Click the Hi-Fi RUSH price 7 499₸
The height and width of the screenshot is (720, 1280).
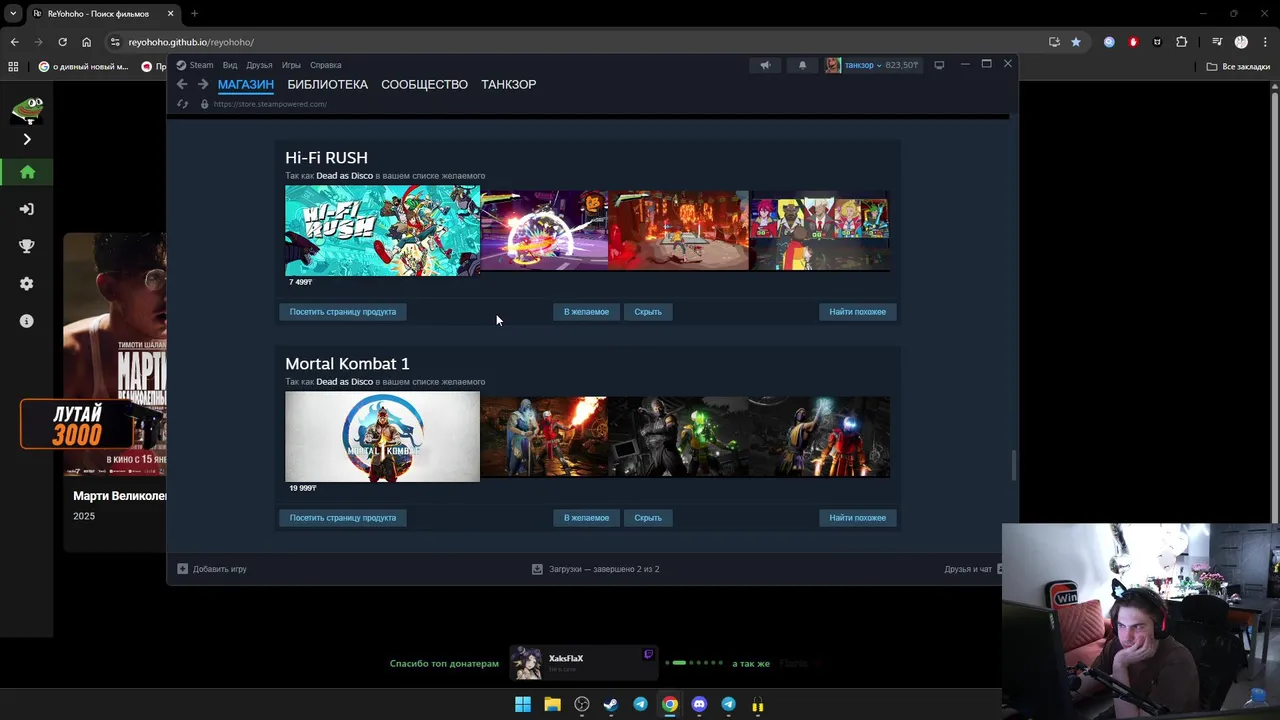click(x=301, y=282)
